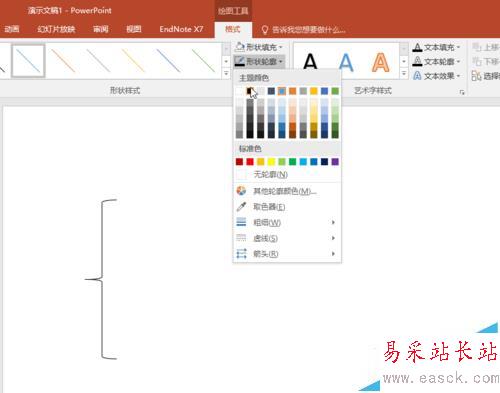Pick yellow standard color swatch
The image size is (500, 393).
[x=271, y=162]
